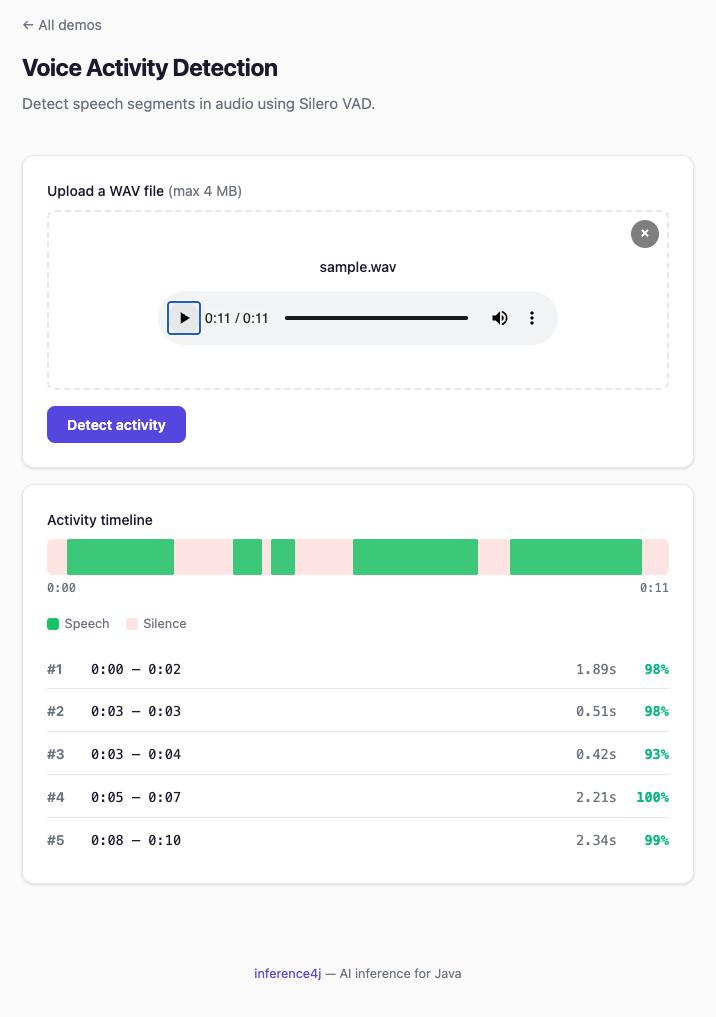Viewport: 716px width, 1017px height.
Task: Click the back arrow beside All demos
Action: tap(27, 25)
